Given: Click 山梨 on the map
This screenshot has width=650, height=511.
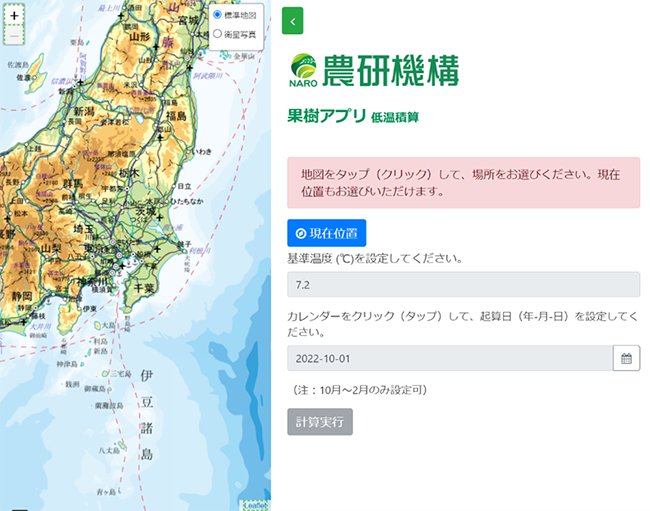Looking at the screenshot, I should [51, 249].
